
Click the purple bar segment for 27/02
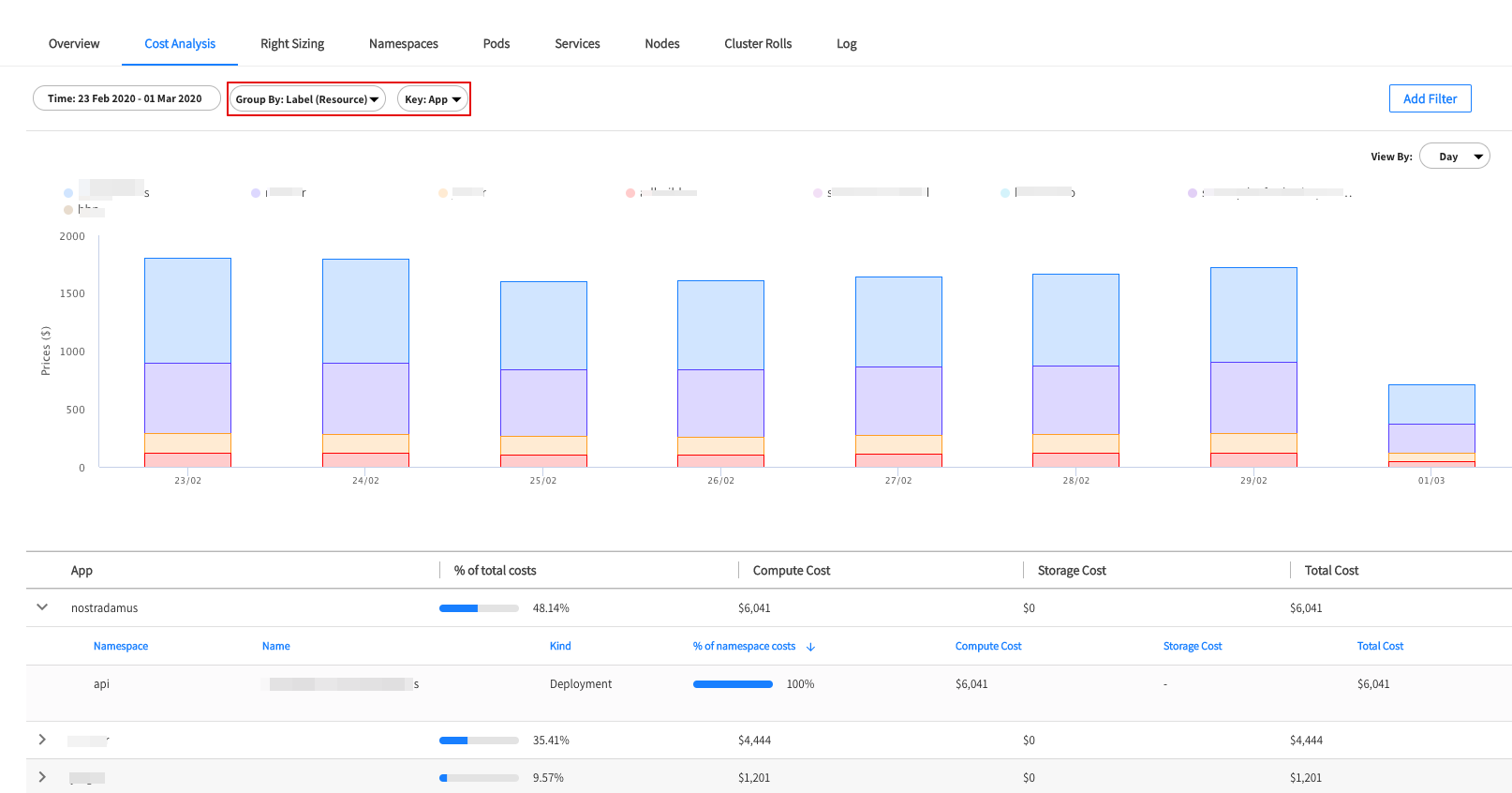click(x=898, y=400)
